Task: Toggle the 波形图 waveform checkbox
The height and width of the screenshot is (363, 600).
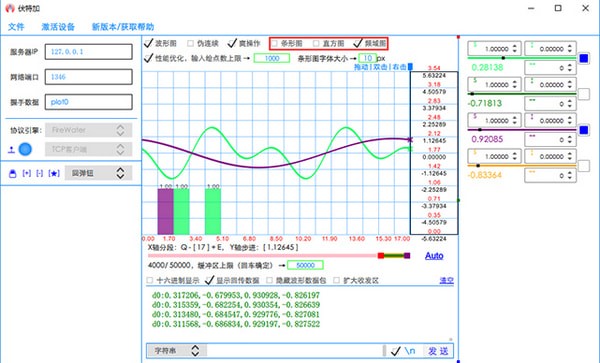Action: 148,43
